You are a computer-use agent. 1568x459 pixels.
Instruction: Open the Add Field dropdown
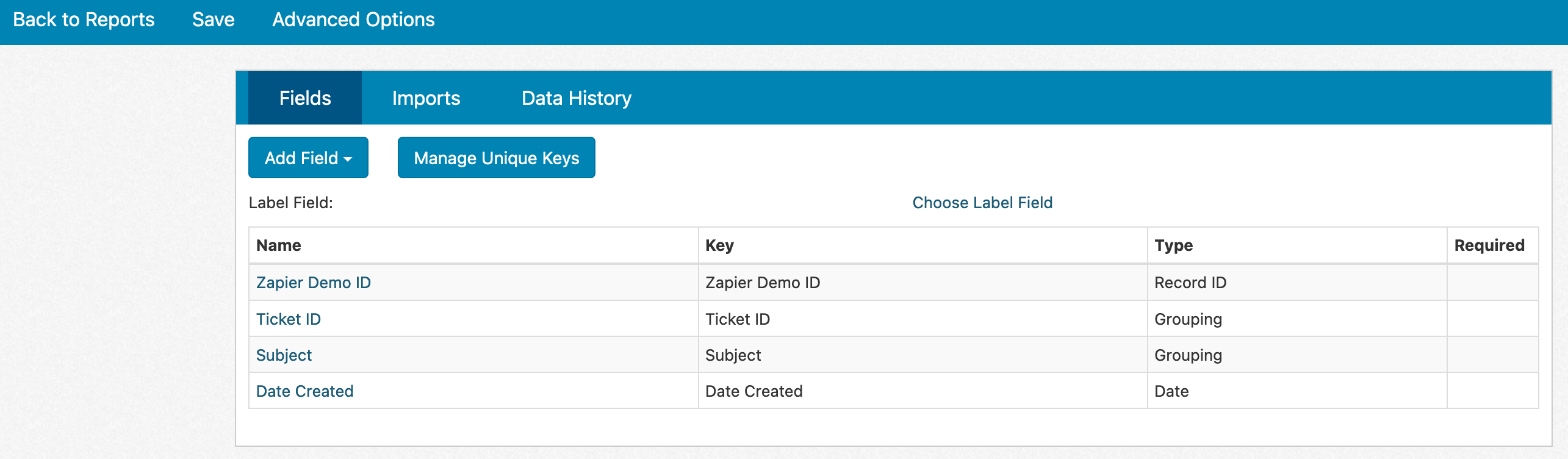tap(307, 157)
